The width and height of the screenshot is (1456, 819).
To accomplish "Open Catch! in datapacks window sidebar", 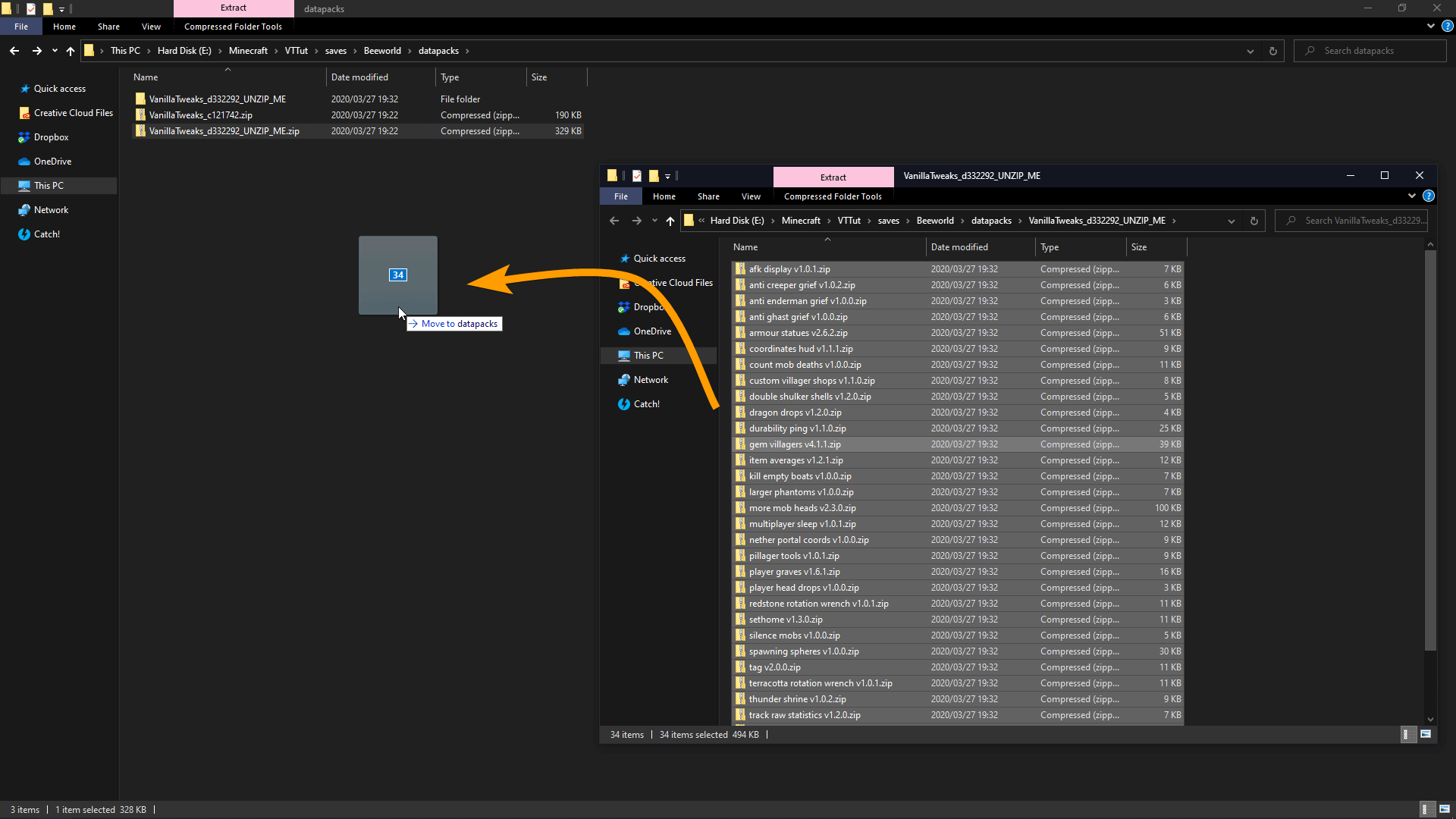I will coord(46,234).
